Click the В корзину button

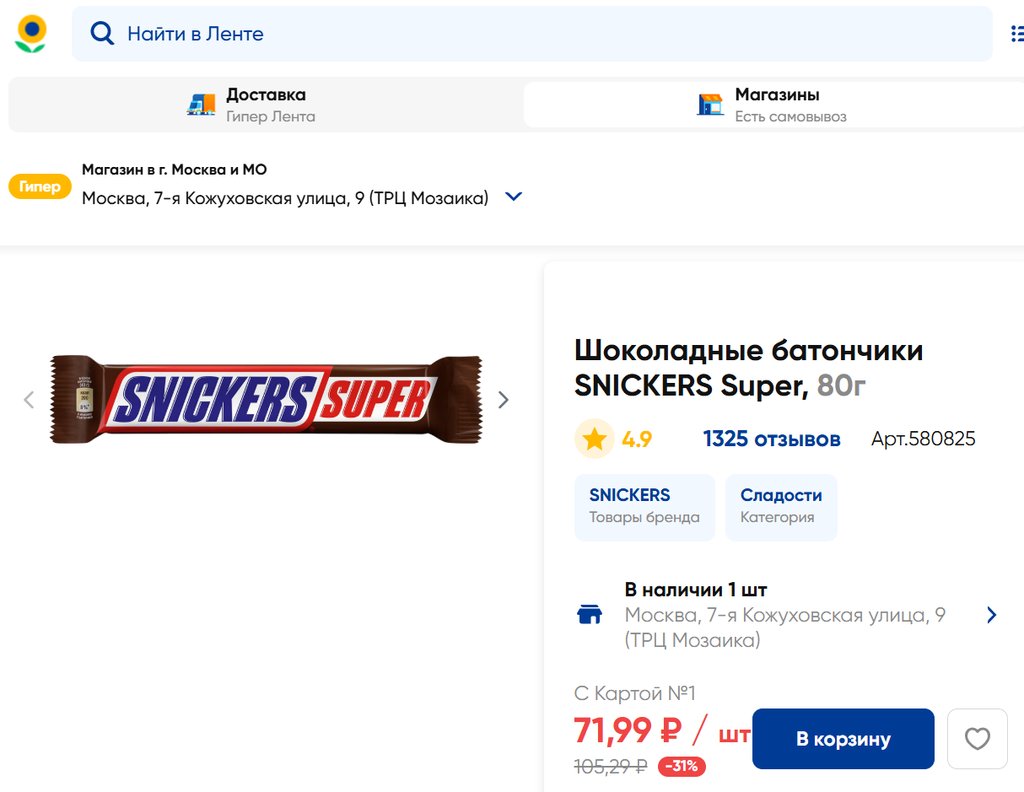pyautogui.click(x=842, y=739)
